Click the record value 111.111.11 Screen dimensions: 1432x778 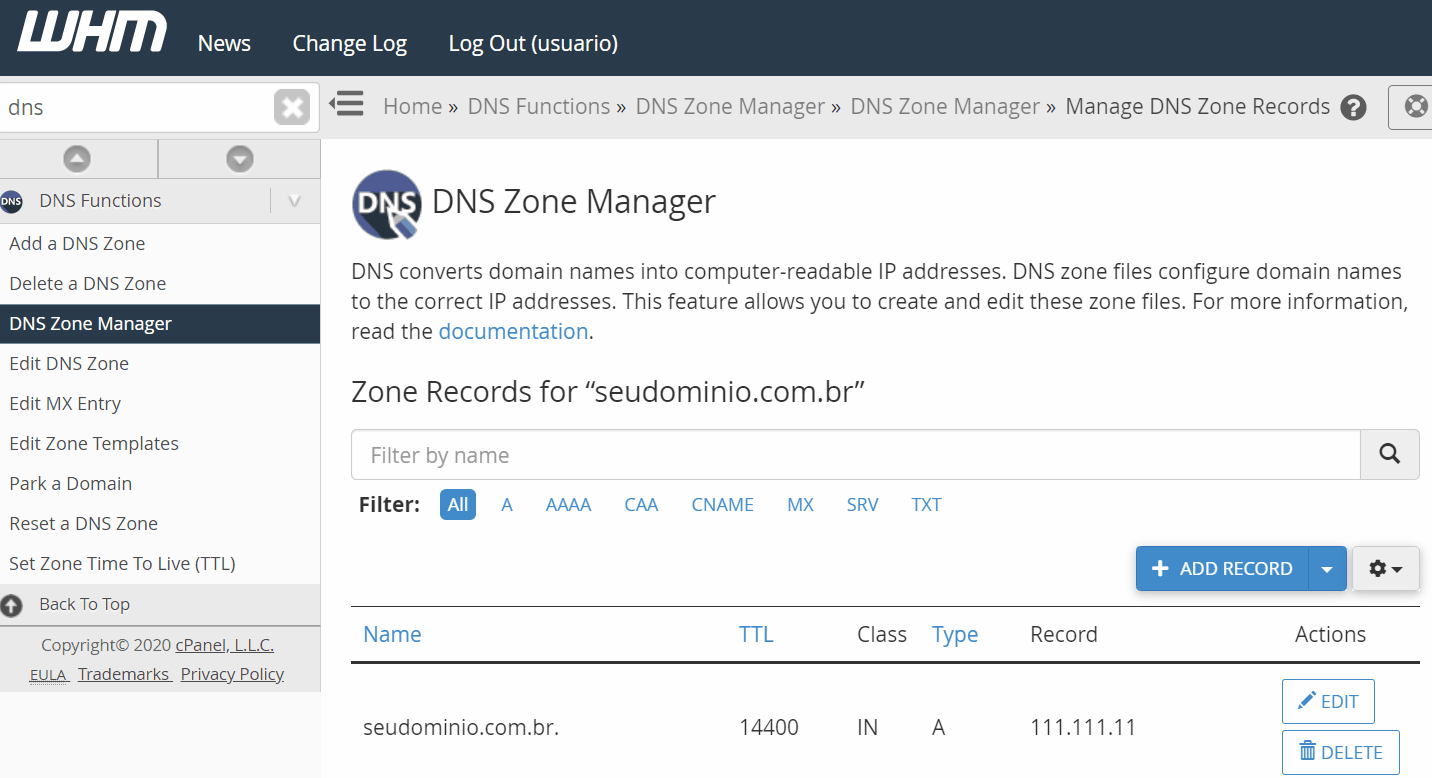[1083, 728]
